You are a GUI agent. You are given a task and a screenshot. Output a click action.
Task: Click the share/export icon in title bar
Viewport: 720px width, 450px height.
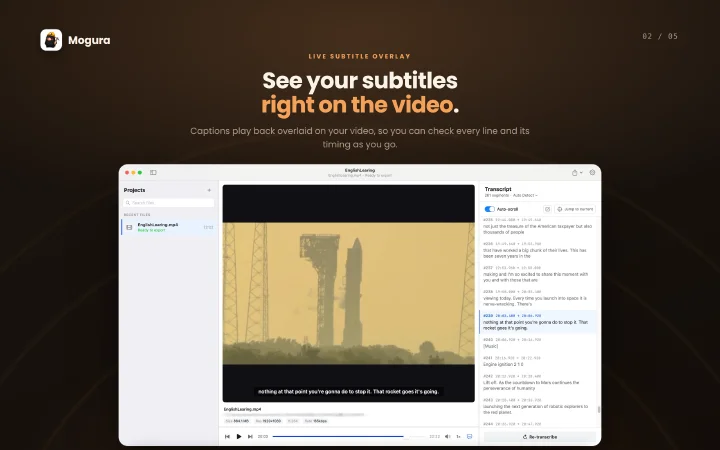(574, 173)
